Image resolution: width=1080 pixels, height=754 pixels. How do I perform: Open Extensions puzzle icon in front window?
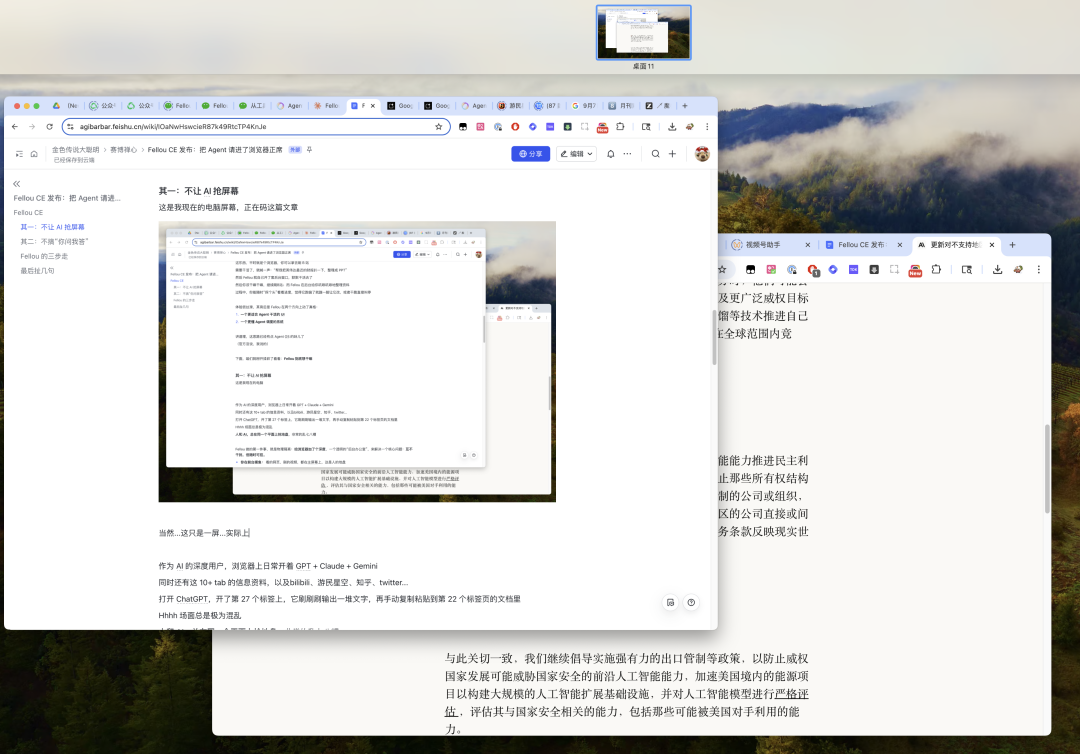[620, 127]
